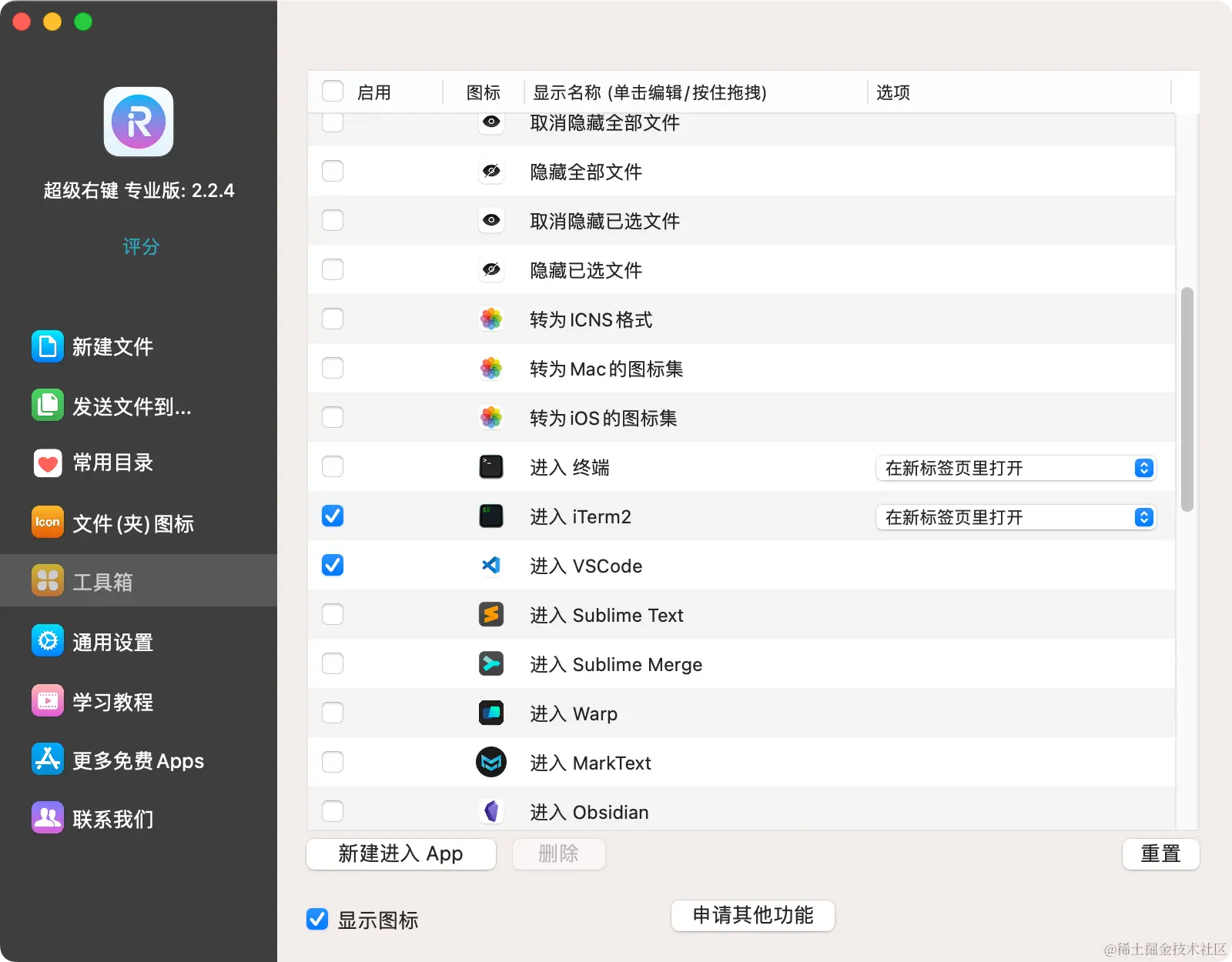Click the 申请其他功能 button
The height and width of the screenshot is (962, 1232).
(753, 915)
